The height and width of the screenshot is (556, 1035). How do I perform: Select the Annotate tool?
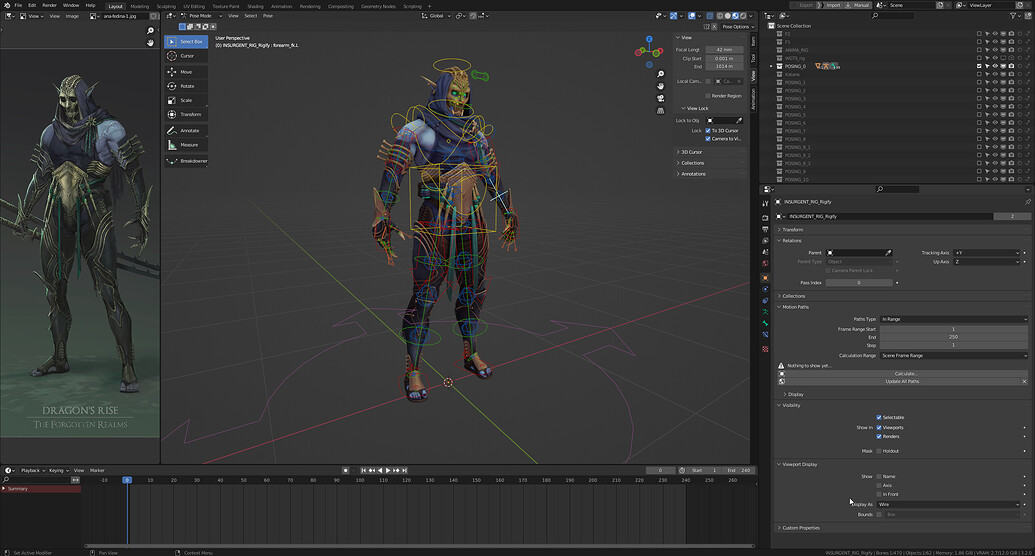186,131
